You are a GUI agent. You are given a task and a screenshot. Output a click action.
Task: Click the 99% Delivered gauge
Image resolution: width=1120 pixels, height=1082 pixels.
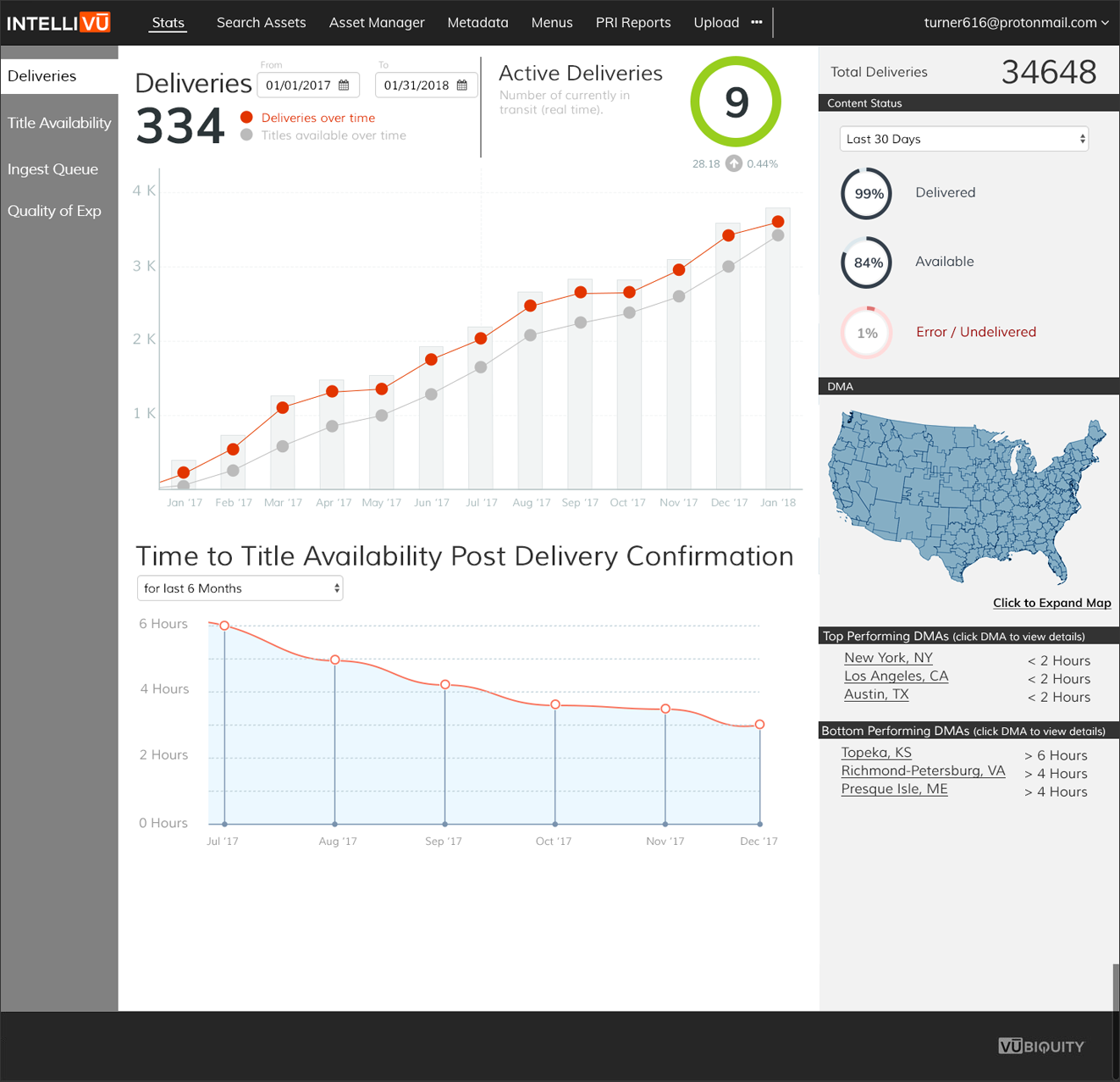click(867, 194)
